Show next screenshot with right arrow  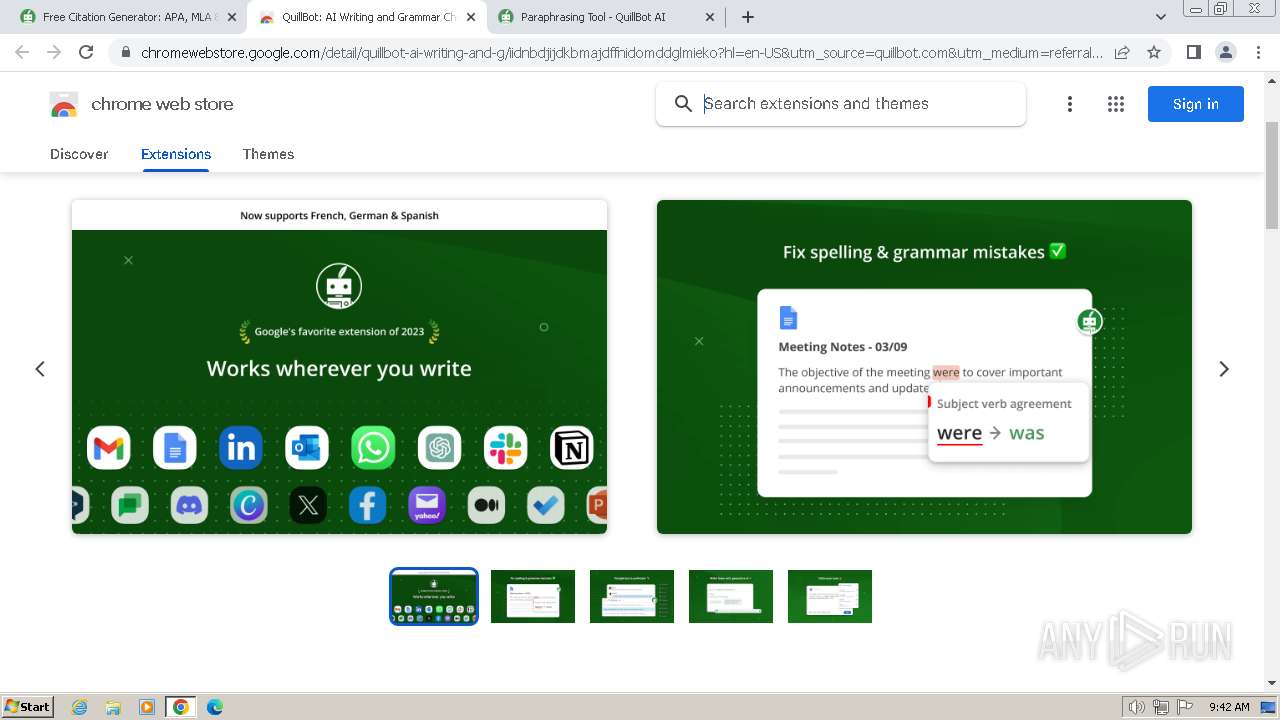(1224, 369)
